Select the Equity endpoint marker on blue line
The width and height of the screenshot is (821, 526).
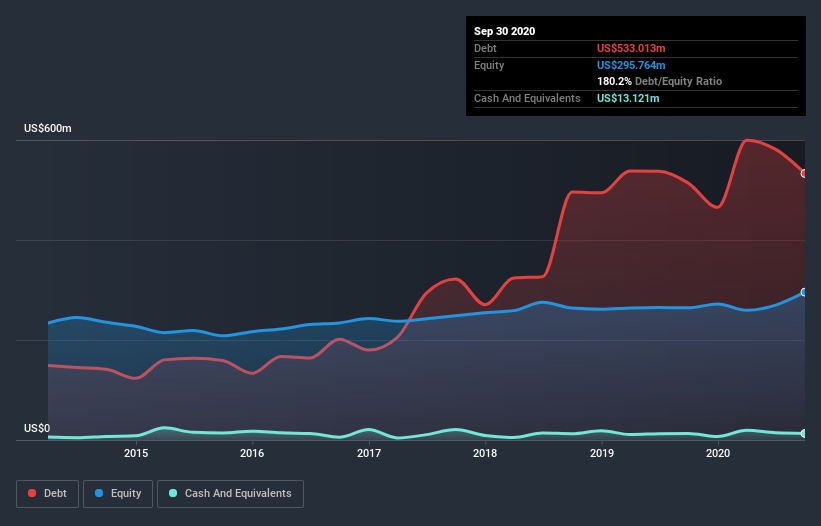(x=804, y=292)
